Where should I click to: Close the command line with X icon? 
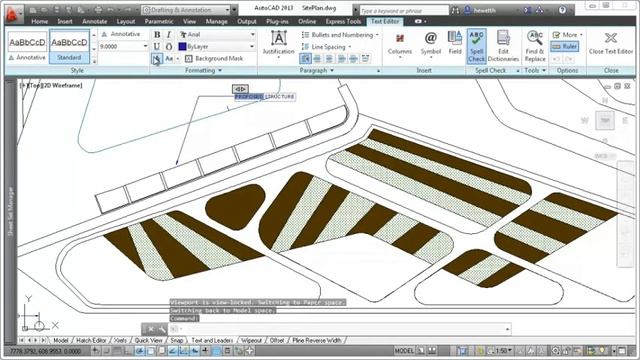(x=151, y=329)
